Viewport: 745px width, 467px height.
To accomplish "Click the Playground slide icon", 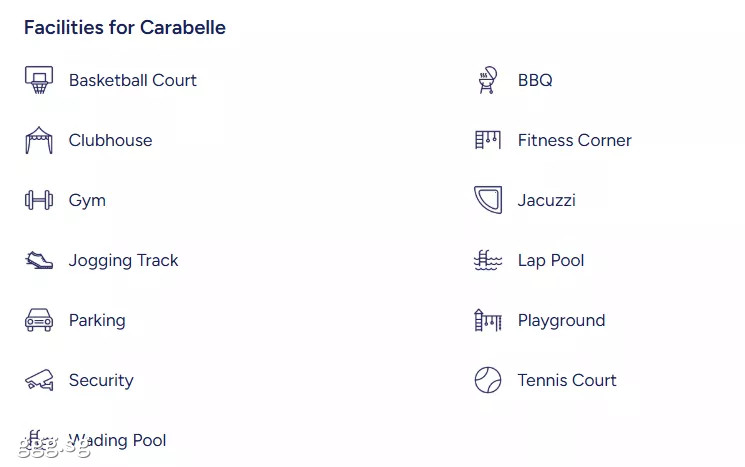I will pos(488,320).
